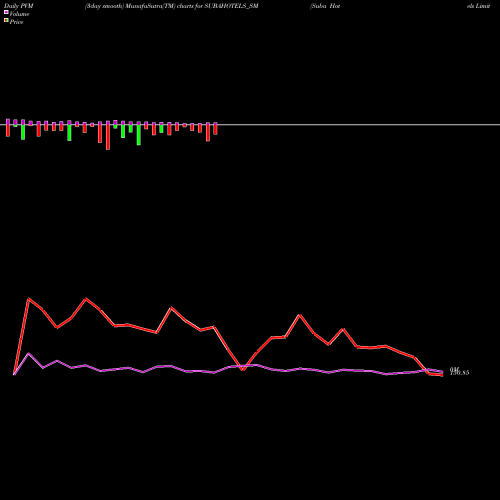Image resolution: width=500 pixels, height=500 pixels.
Task: Click the 'Daily PVM' title text
Action: pyautogui.click(x=19, y=6)
